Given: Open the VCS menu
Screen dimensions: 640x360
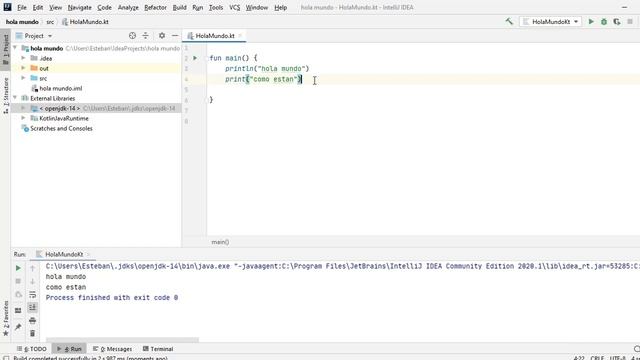Looking at the screenshot, I should point(234,7).
